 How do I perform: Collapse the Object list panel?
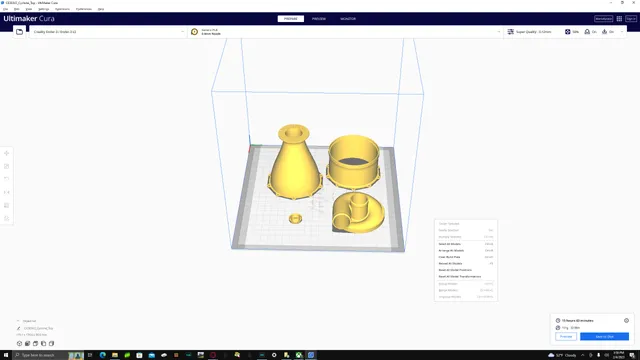click(x=18, y=321)
